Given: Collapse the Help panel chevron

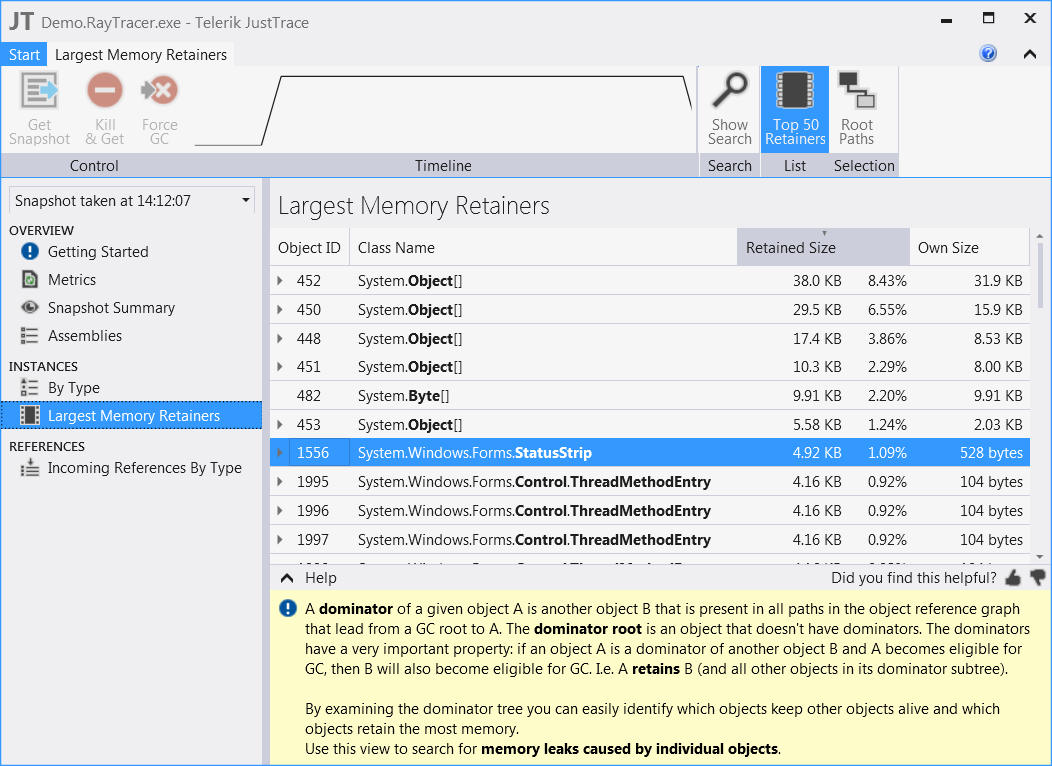Looking at the screenshot, I should [287, 578].
